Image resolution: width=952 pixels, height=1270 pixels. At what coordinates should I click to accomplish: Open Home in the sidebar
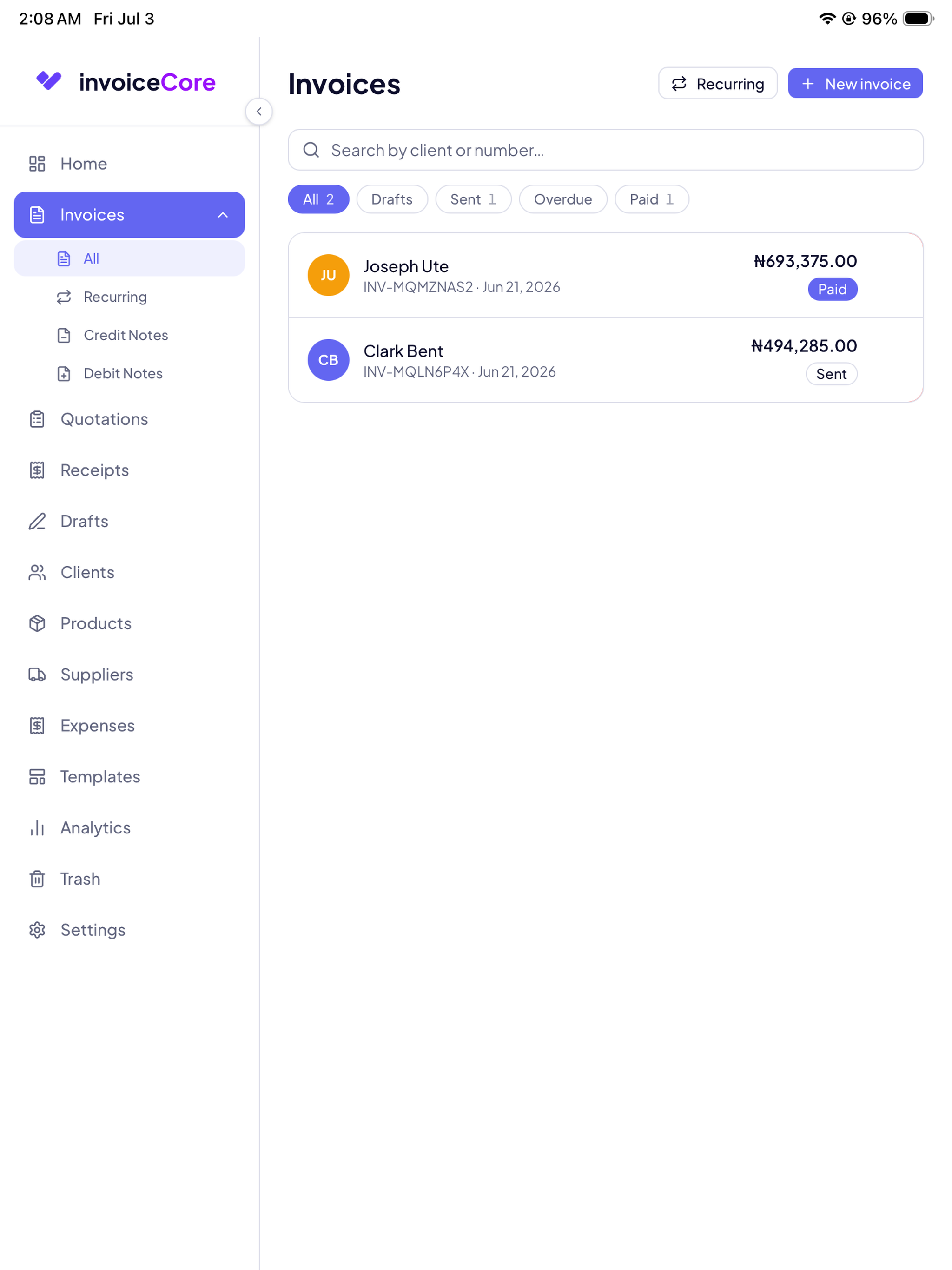[129, 164]
